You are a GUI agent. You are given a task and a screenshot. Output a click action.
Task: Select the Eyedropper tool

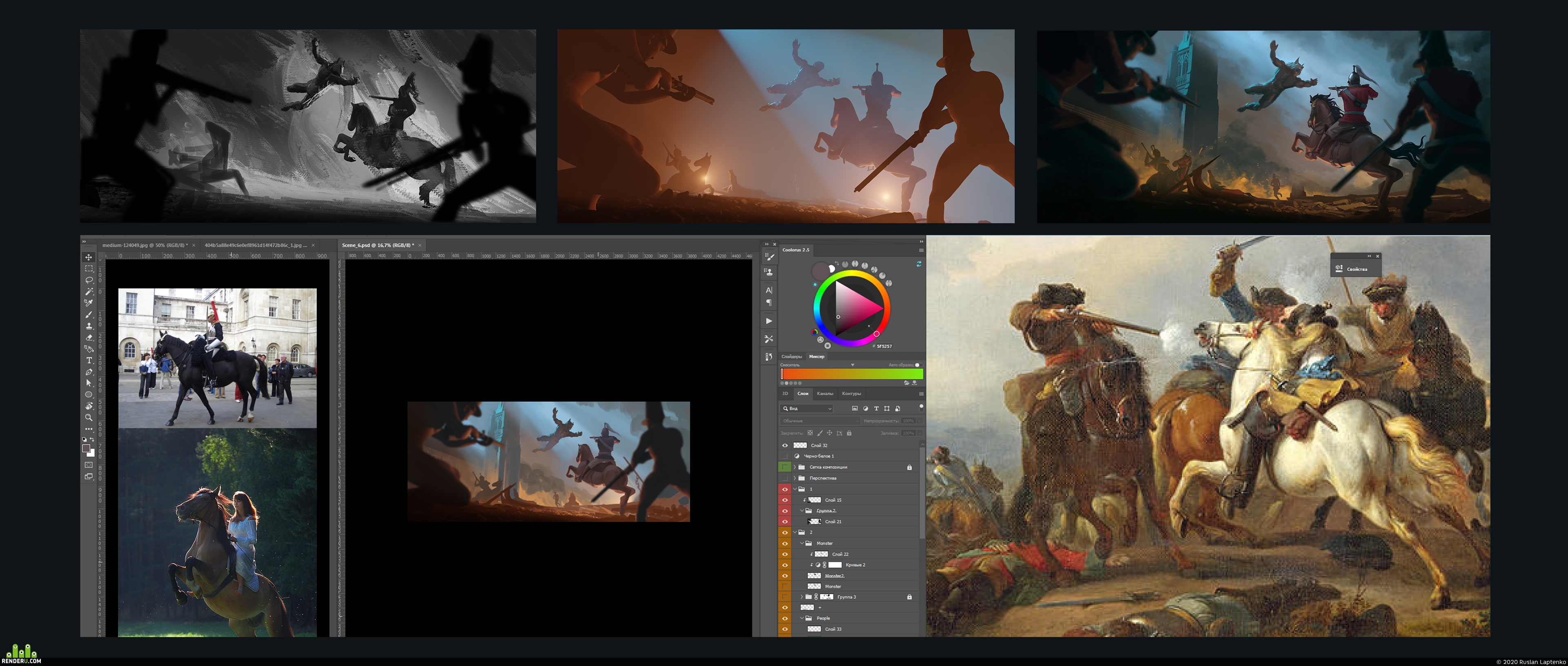tap(89, 303)
